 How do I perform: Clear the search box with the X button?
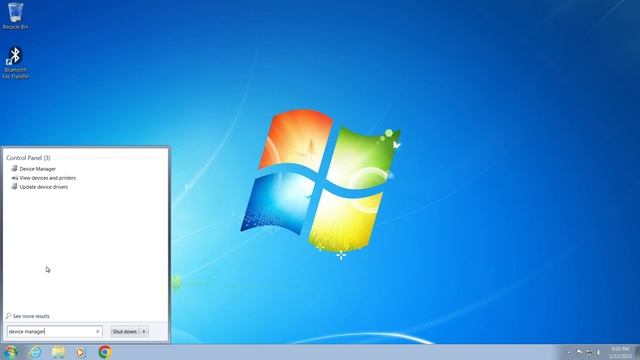point(98,331)
